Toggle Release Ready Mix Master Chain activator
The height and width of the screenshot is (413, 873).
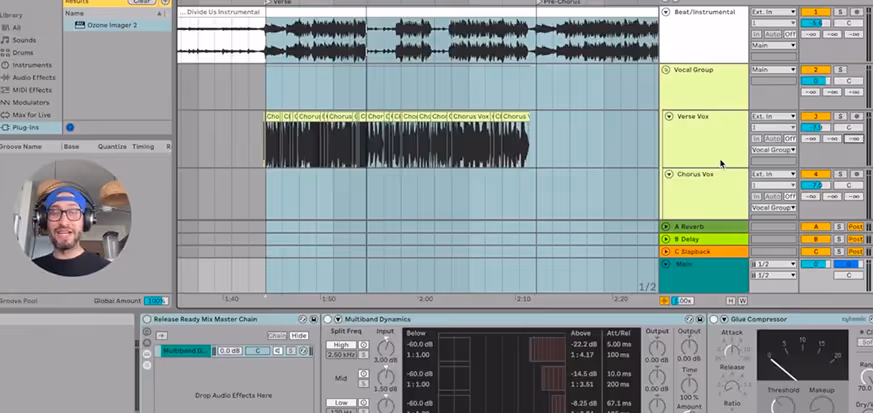pos(147,319)
